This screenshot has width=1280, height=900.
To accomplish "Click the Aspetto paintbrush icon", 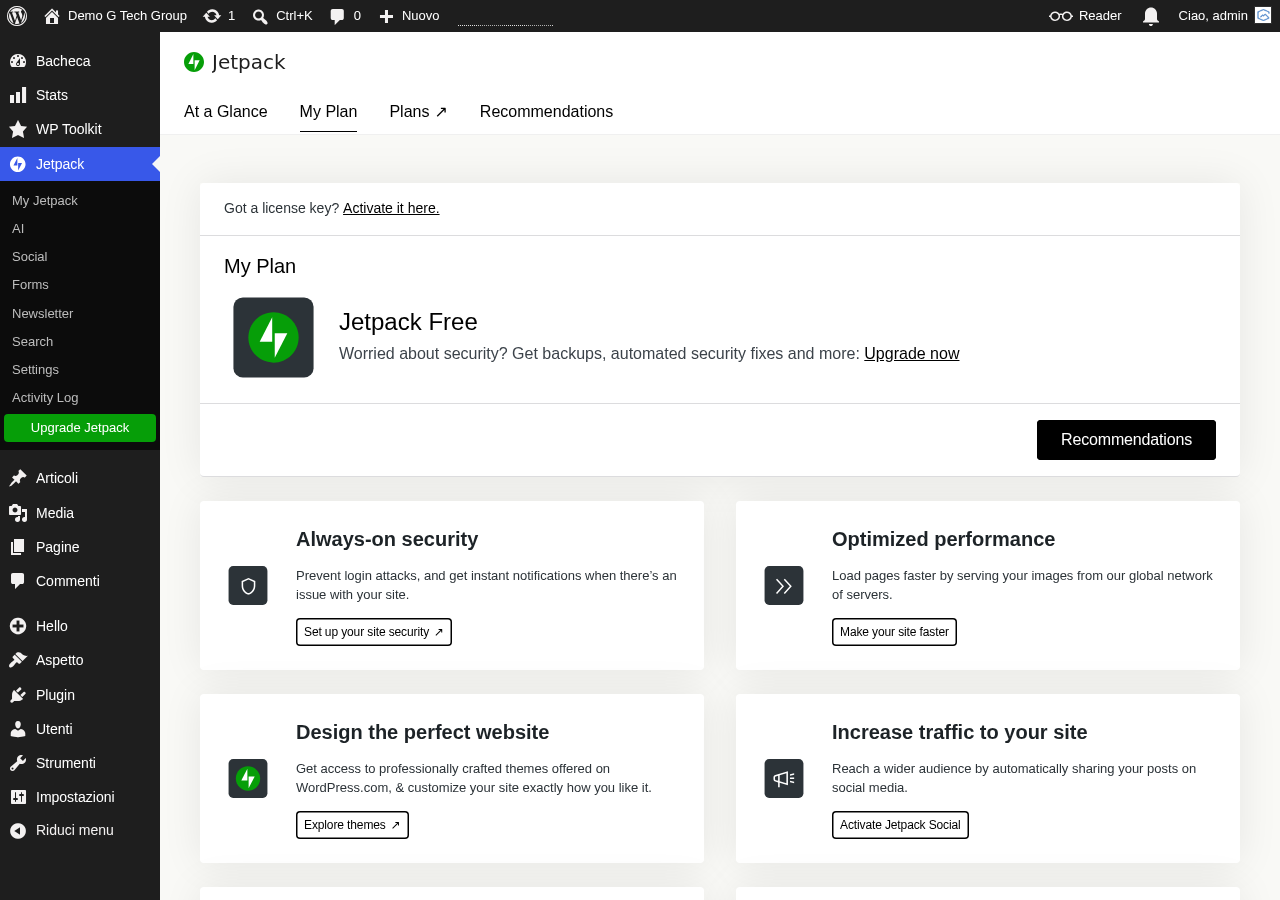I will (x=18, y=660).
